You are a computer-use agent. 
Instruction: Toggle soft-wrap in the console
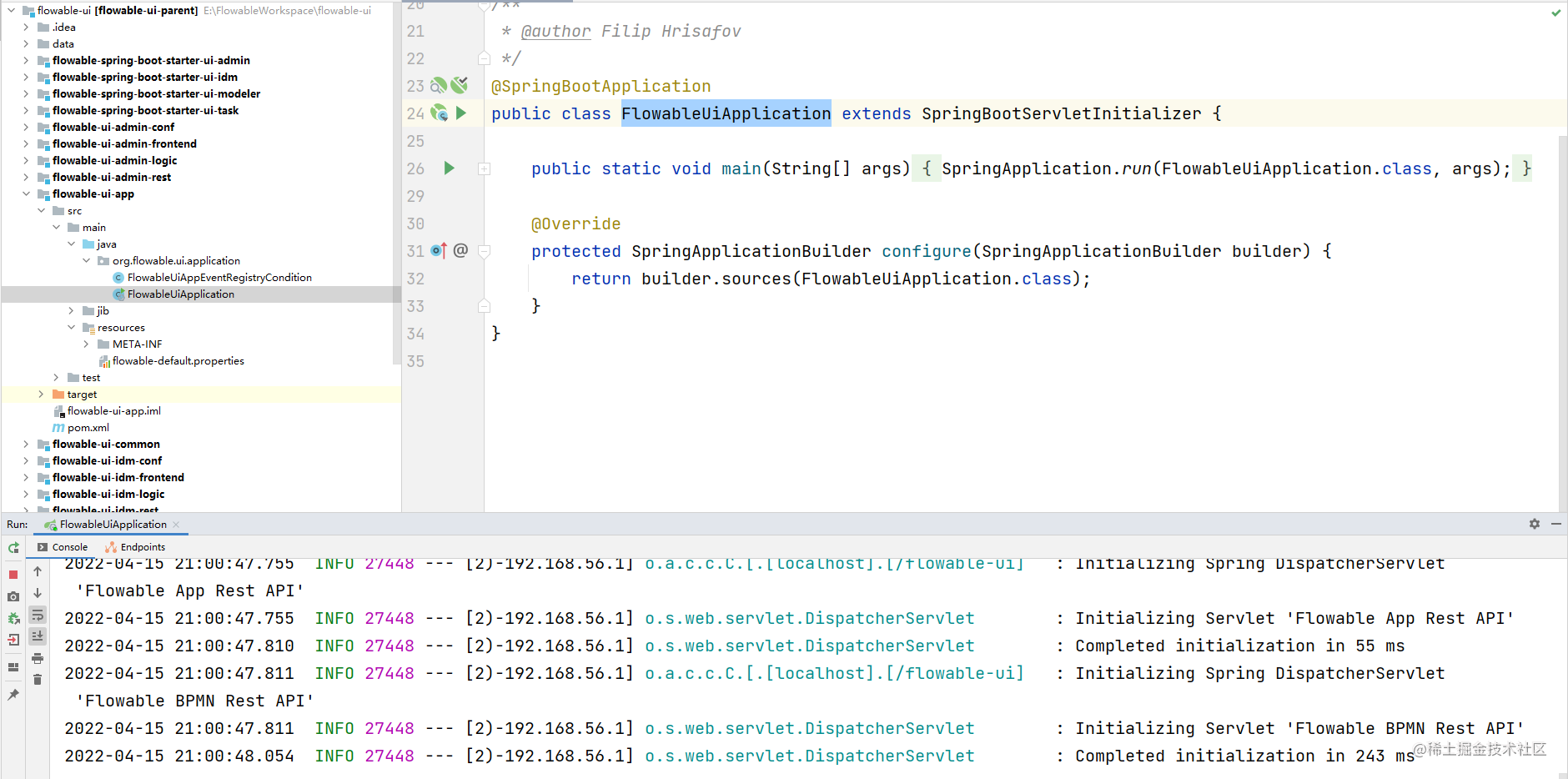click(38, 615)
